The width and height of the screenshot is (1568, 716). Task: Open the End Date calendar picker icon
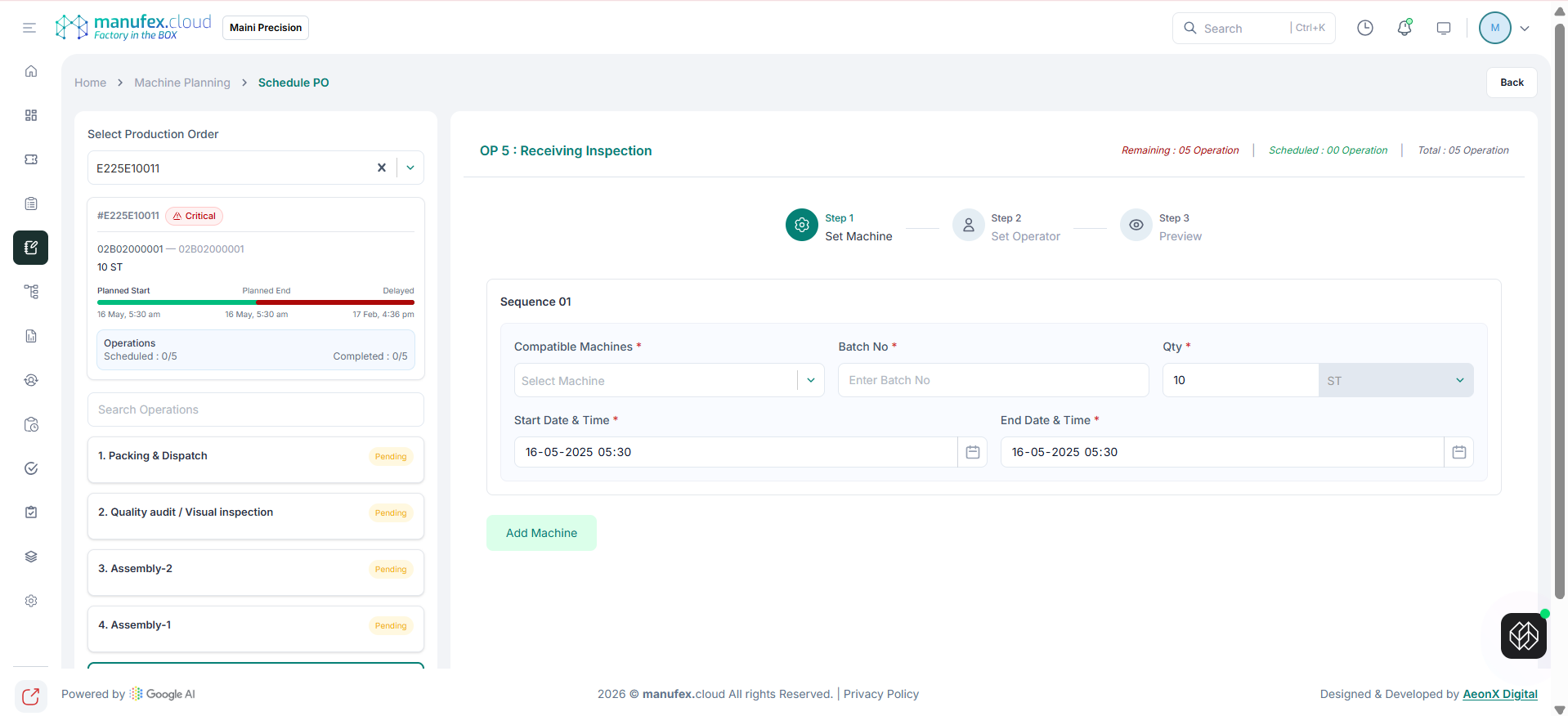tap(1459, 452)
